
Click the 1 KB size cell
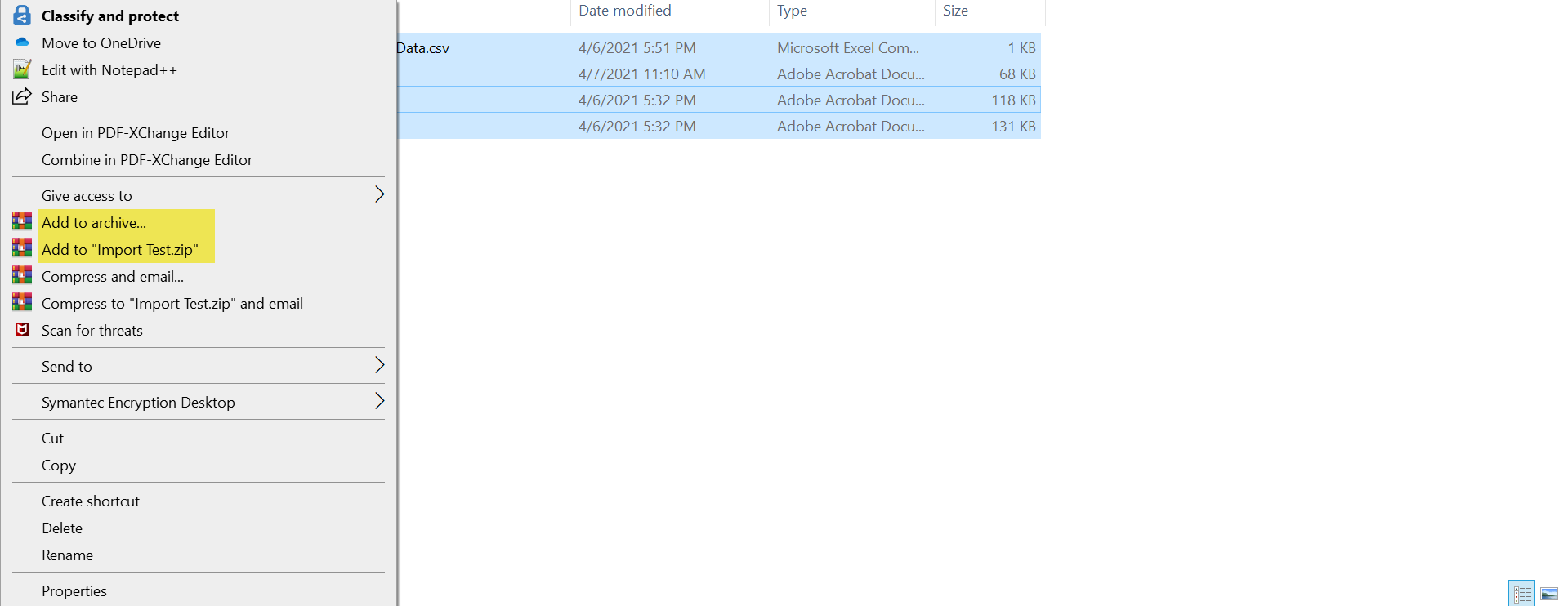click(1021, 47)
